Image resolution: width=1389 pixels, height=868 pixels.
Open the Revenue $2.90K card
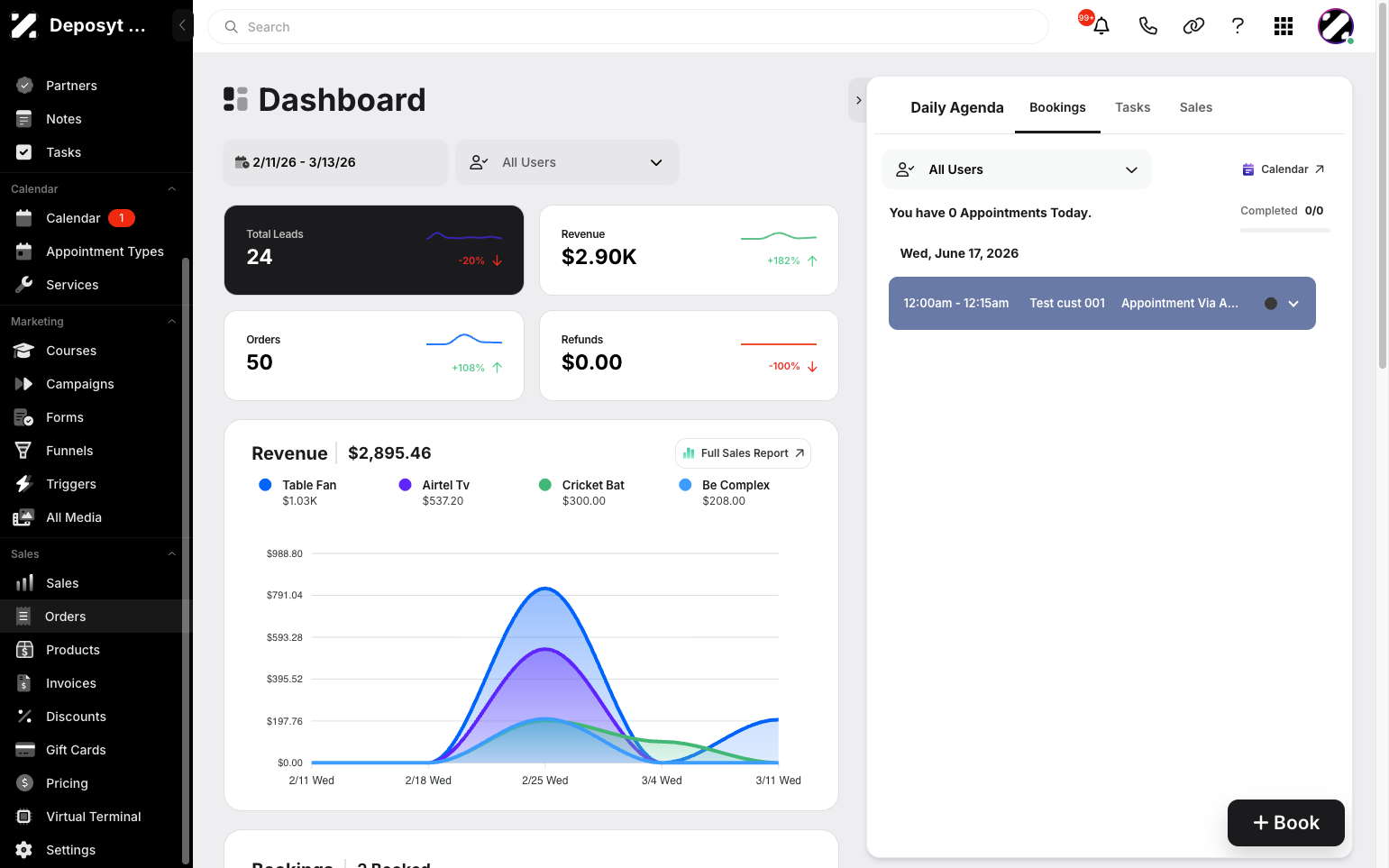689,250
